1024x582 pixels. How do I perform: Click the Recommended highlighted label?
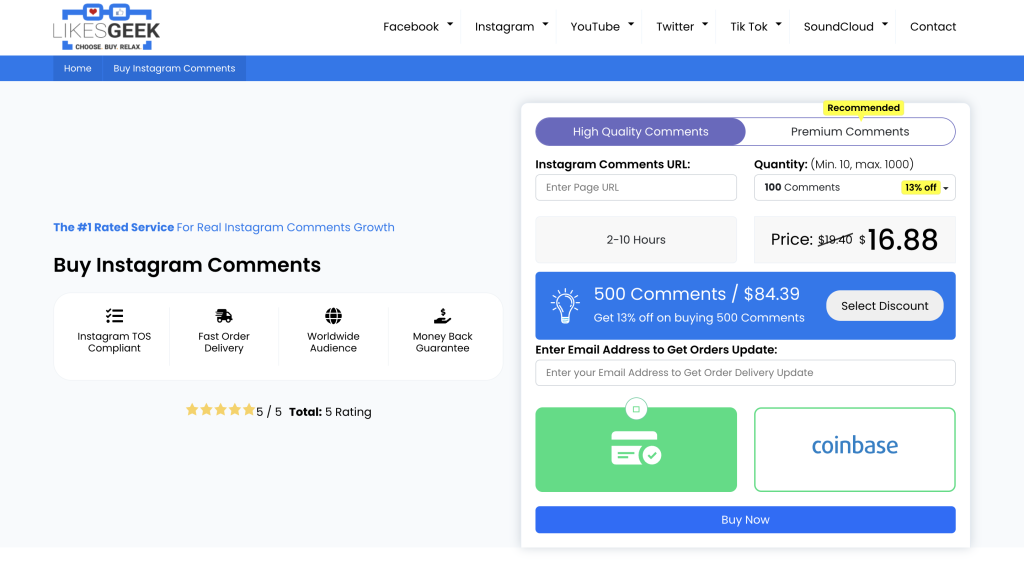point(863,107)
